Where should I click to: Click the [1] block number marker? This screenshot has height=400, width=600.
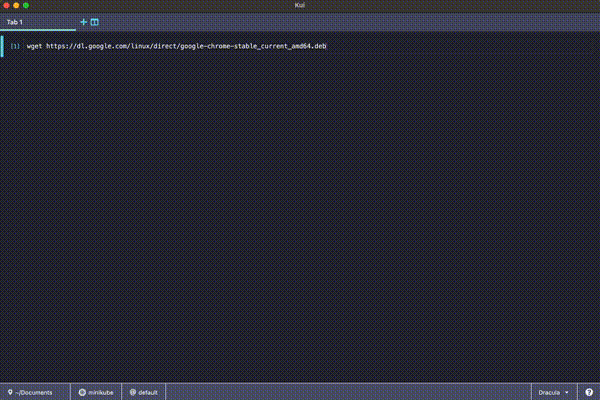click(15, 47)
